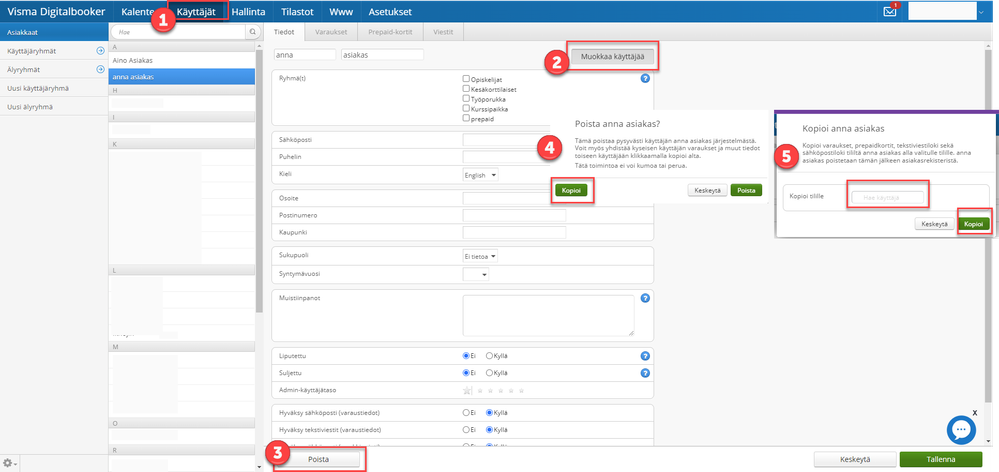Image resolution: width=999 pixels, height=472 pixels.
Task: Select Ei for Hyväksy sähköposti (varaustiedot)
Action: (466, 412)
